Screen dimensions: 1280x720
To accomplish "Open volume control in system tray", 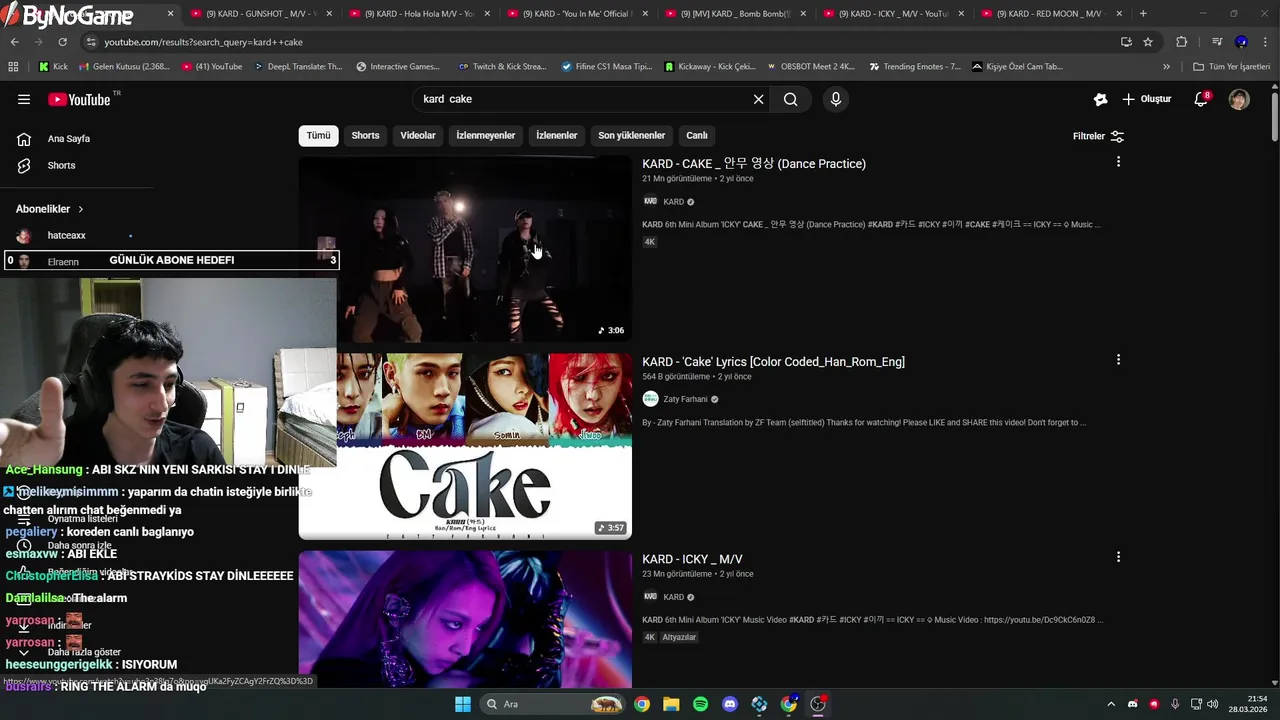I will 1212,704.
